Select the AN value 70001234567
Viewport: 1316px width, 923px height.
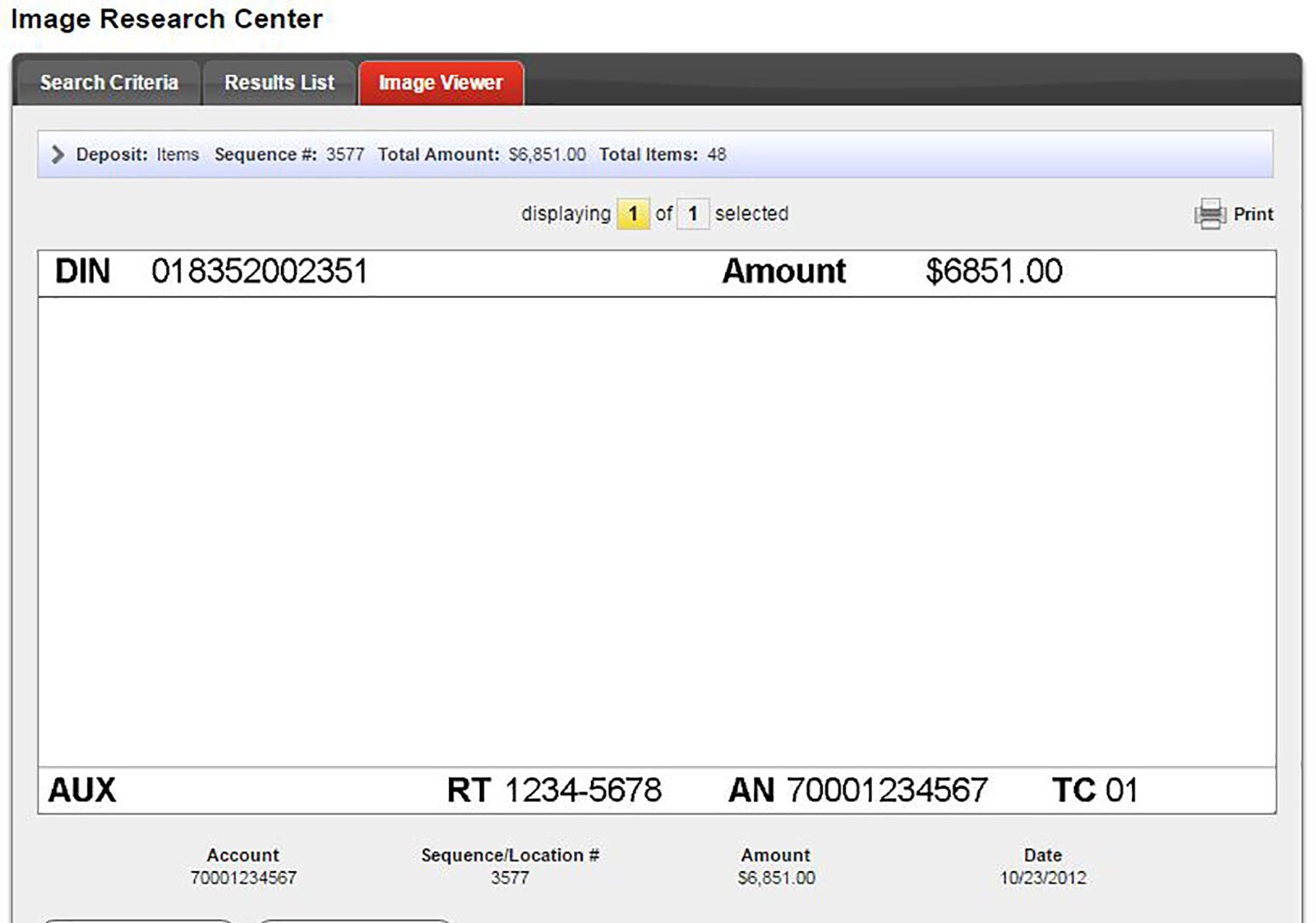pyautogui.click(x=886, y=790)
